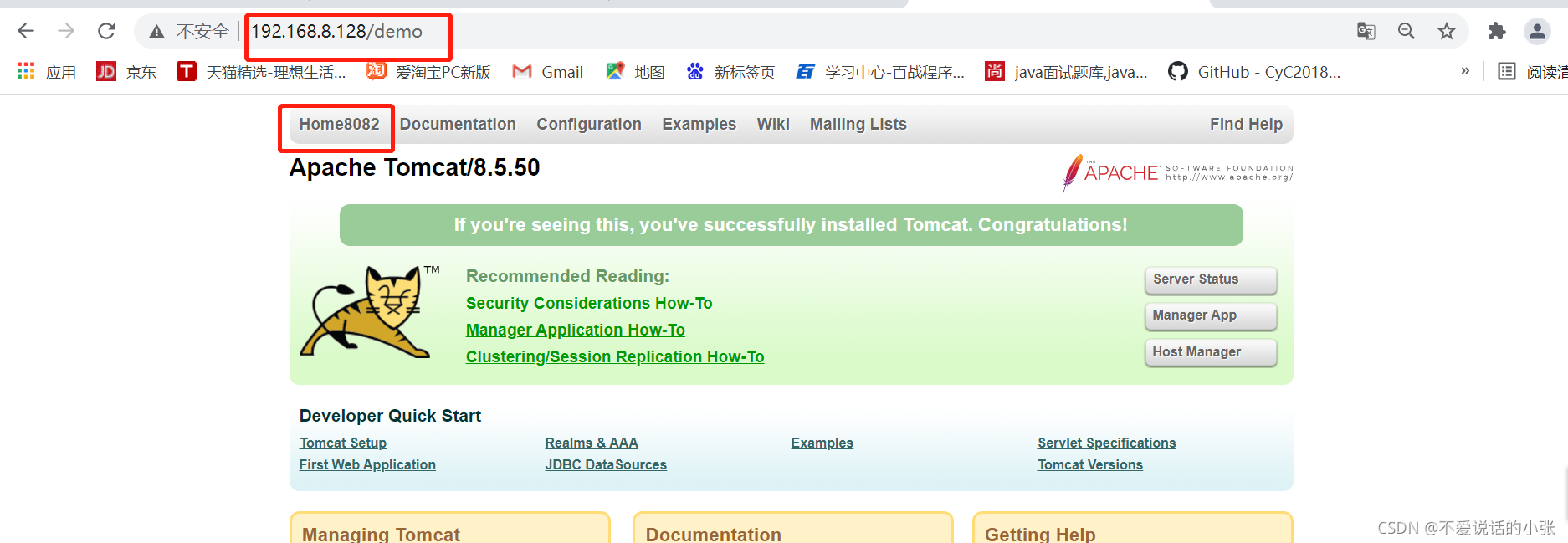Click the Getting Help section heading
This screenshot has height=543, width=1568.
pos(1040,534)
